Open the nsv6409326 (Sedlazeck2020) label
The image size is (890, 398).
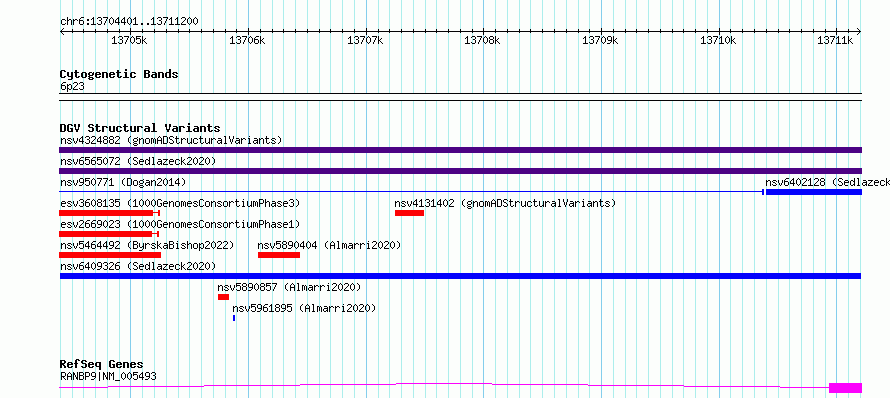[138, 266]
